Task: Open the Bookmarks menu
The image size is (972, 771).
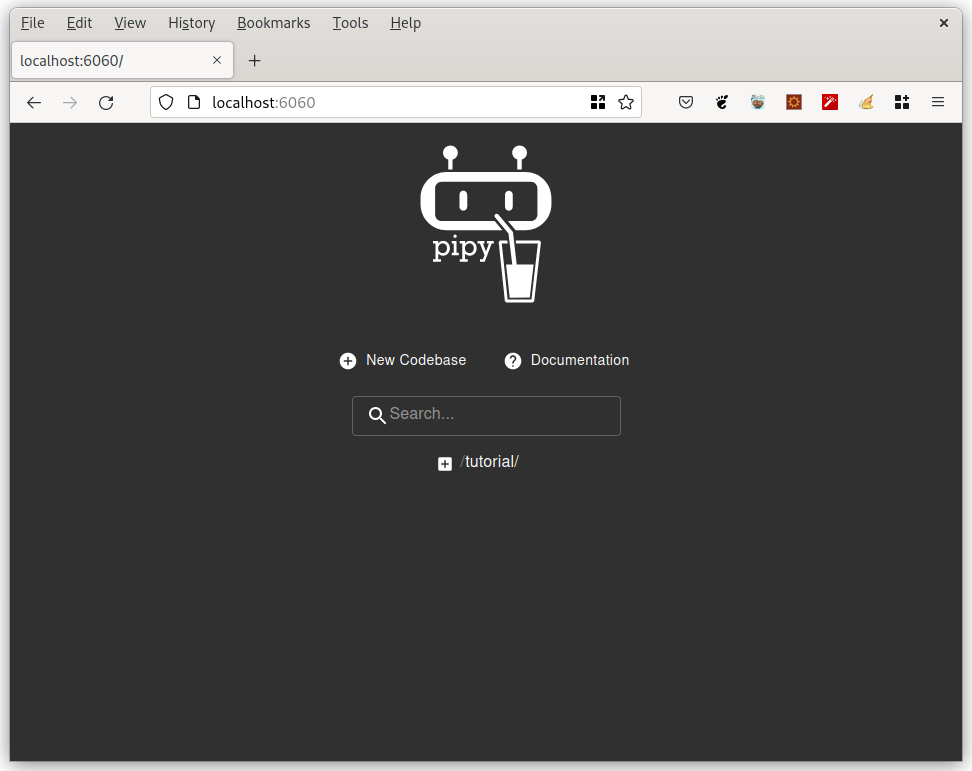Action: [x=273, y=22]
